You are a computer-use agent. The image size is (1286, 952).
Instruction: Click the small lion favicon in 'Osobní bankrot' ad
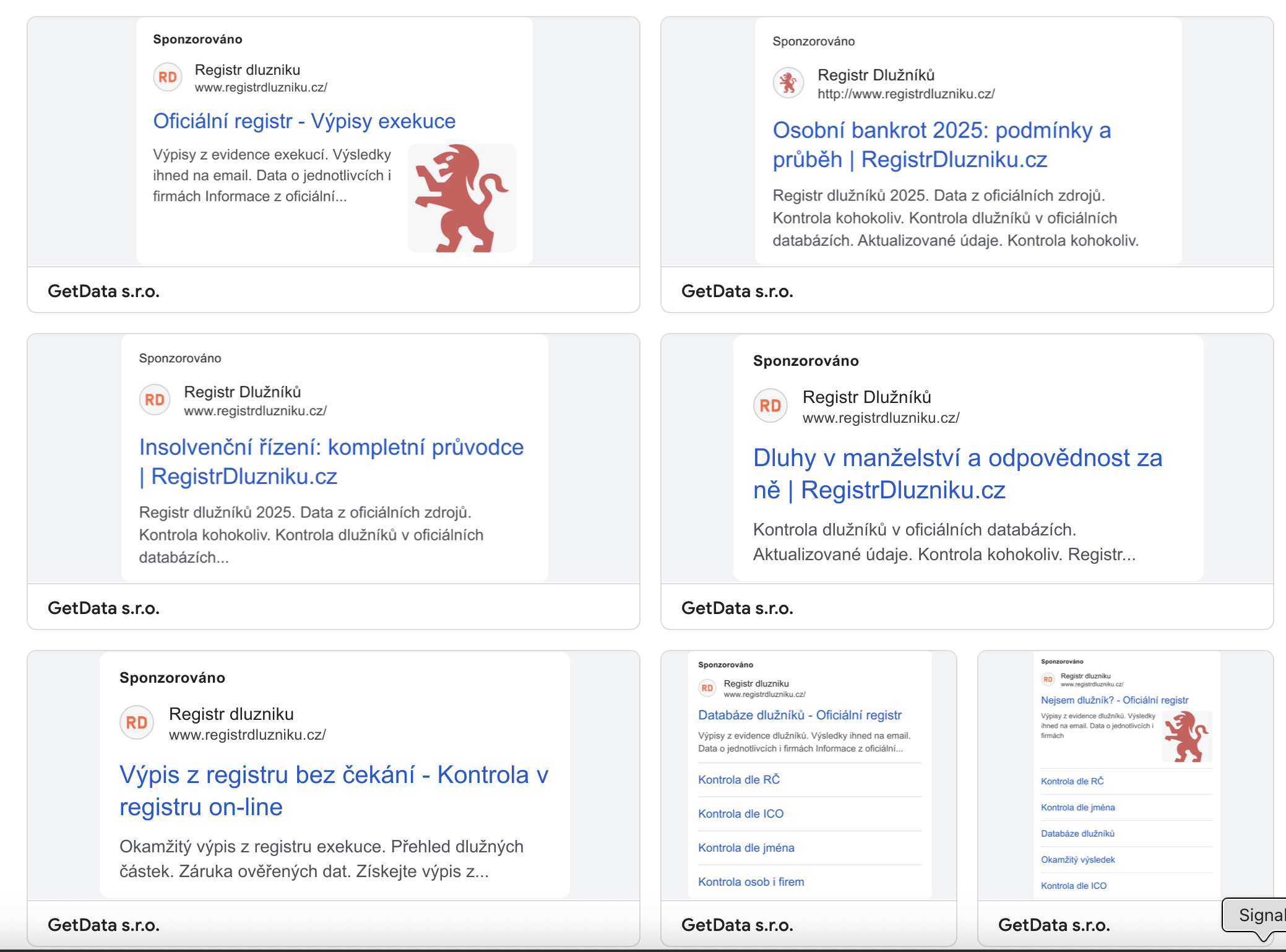(788, 82)
